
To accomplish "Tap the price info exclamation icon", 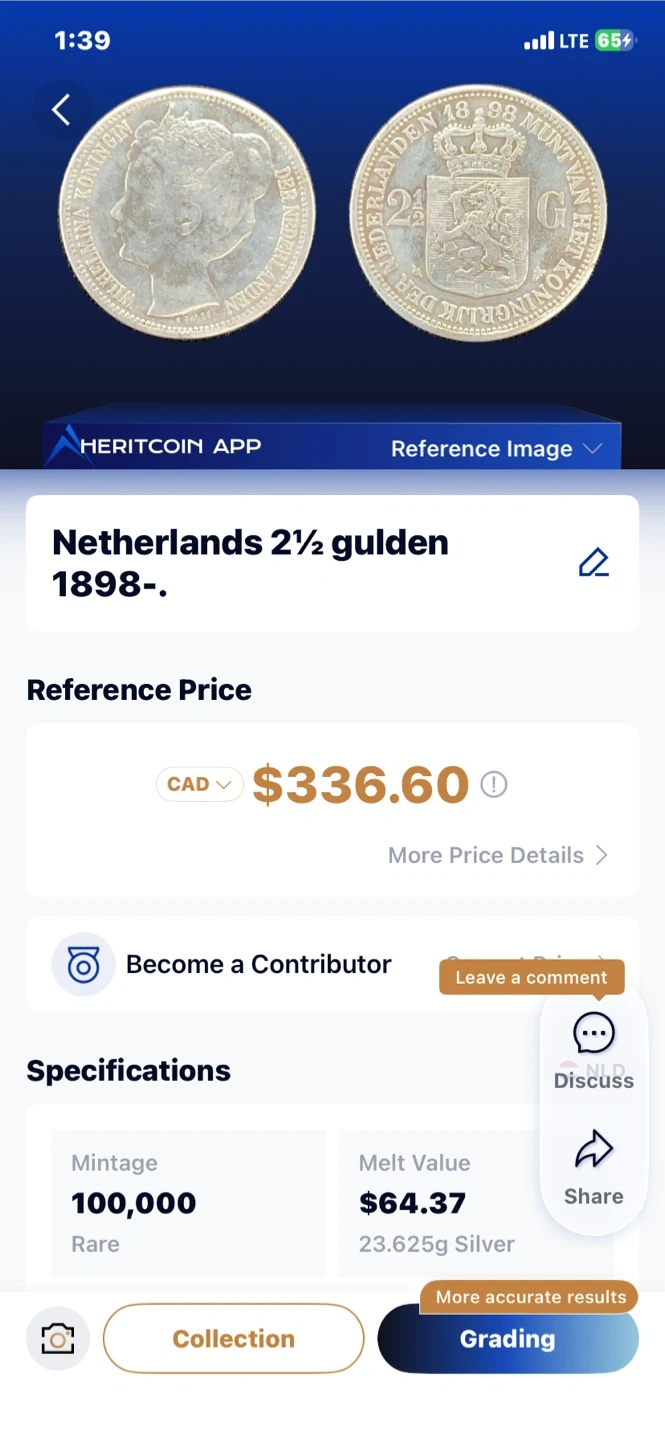I will [493, 785].
